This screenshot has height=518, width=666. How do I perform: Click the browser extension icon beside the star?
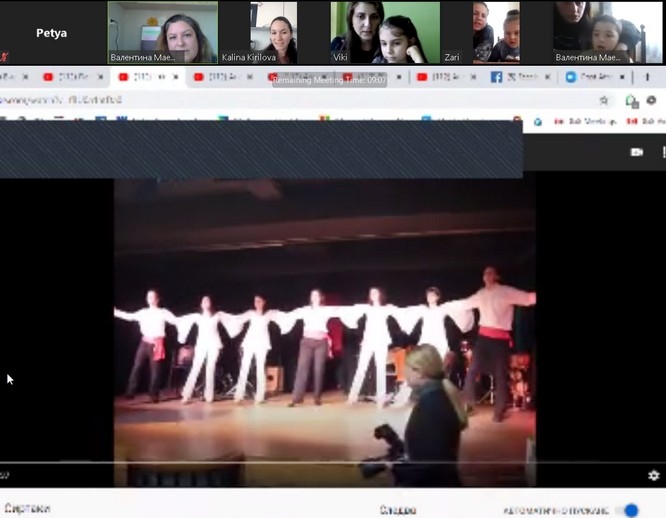coord(631,100)
